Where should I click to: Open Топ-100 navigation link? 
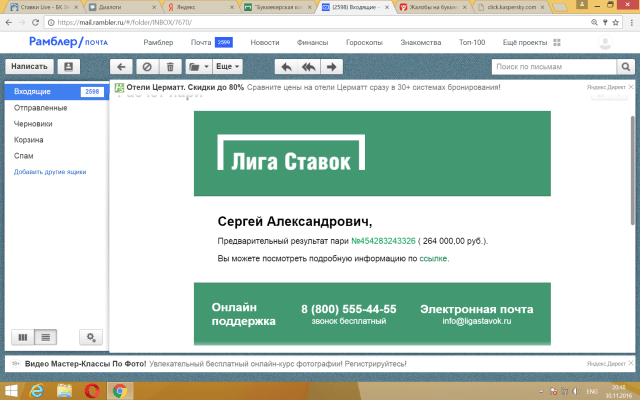pyautogui.click(x=472, y=42)
